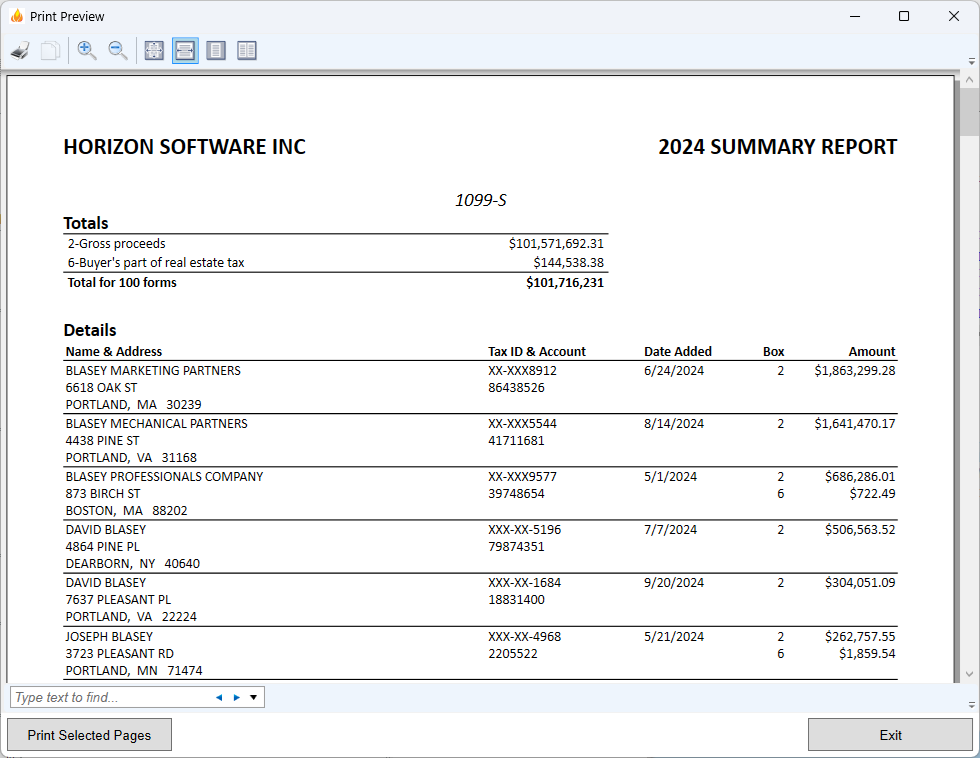Minimize the Print Preview window
Viewport: 980px width, 758px height.
(x=855, y=16)
